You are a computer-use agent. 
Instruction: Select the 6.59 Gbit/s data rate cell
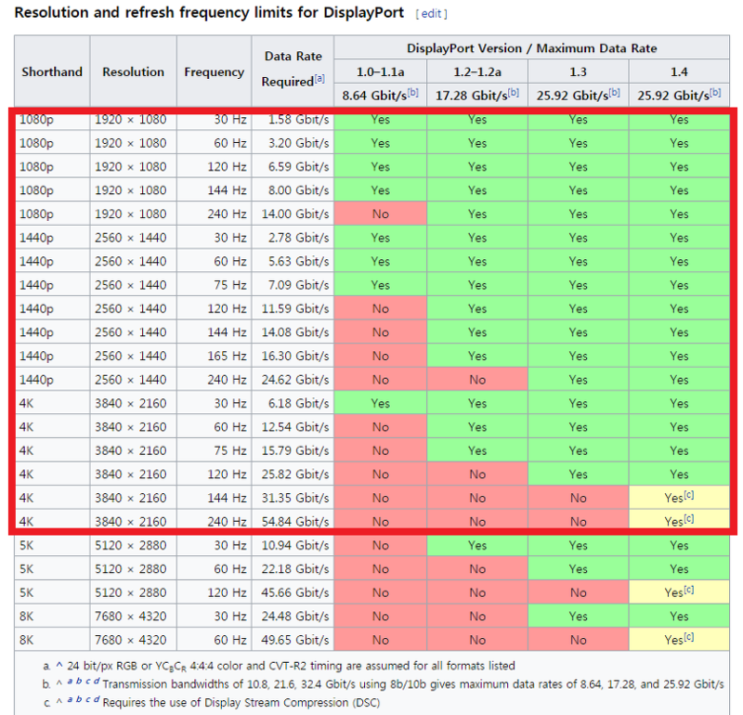tap(293, 166)
